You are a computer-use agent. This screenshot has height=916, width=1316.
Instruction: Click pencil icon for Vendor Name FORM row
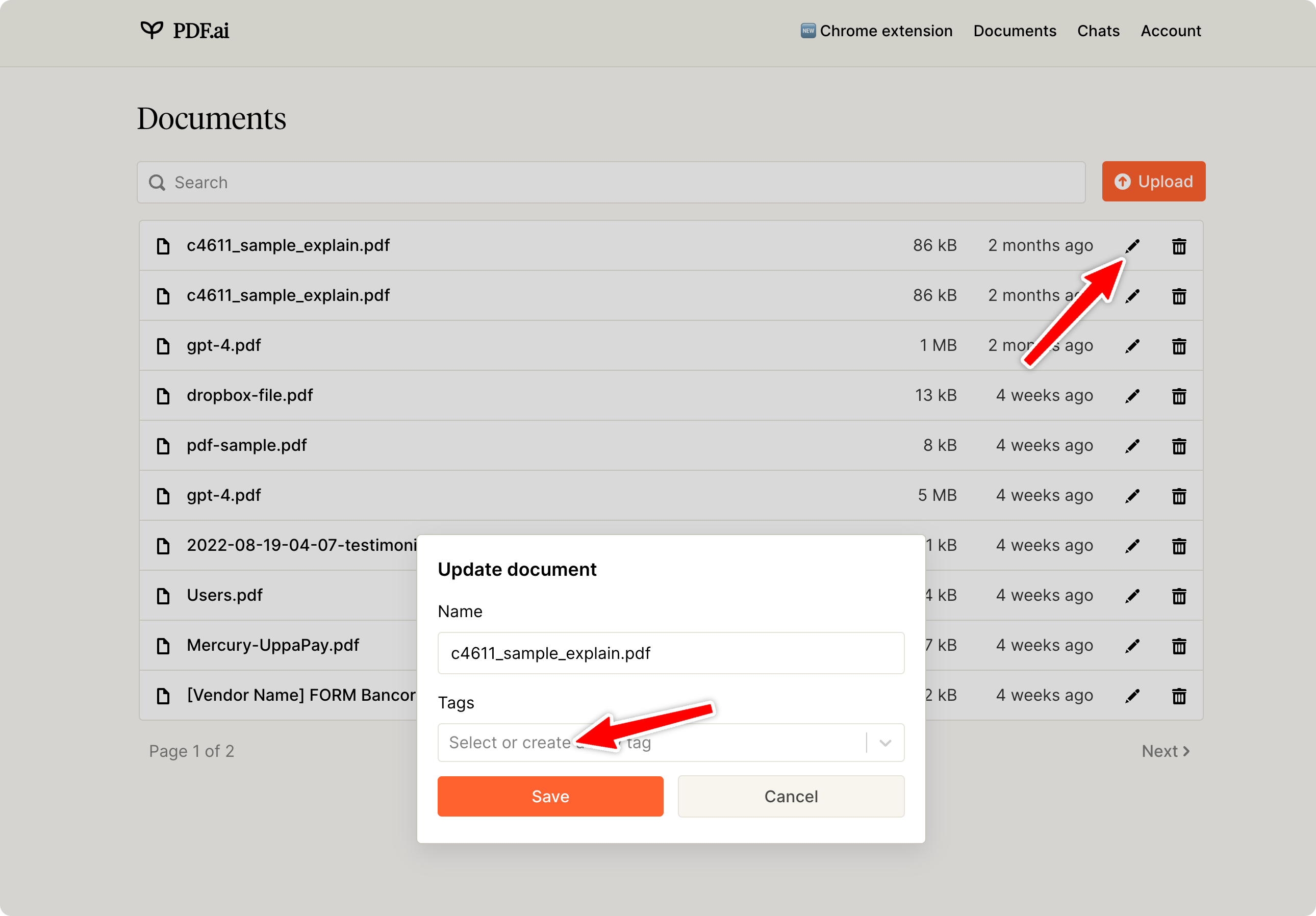tap(1132, 696)
